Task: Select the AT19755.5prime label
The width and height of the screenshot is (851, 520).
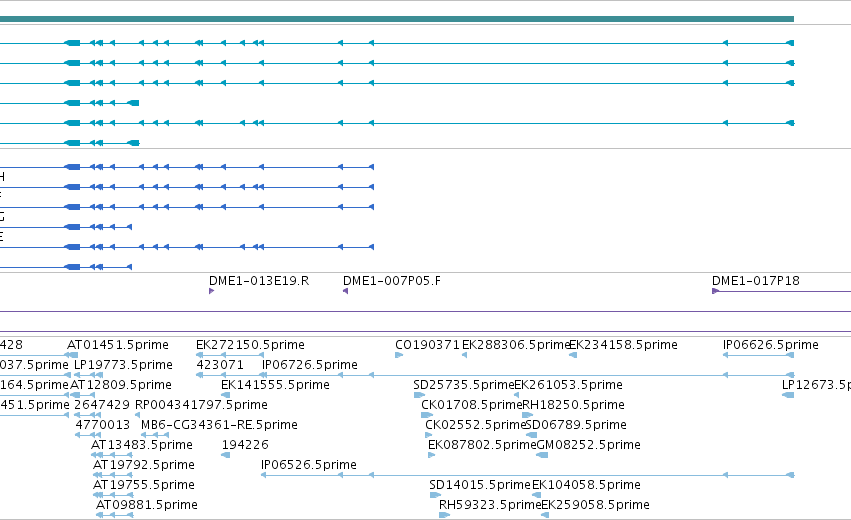Action: [144, 485]
